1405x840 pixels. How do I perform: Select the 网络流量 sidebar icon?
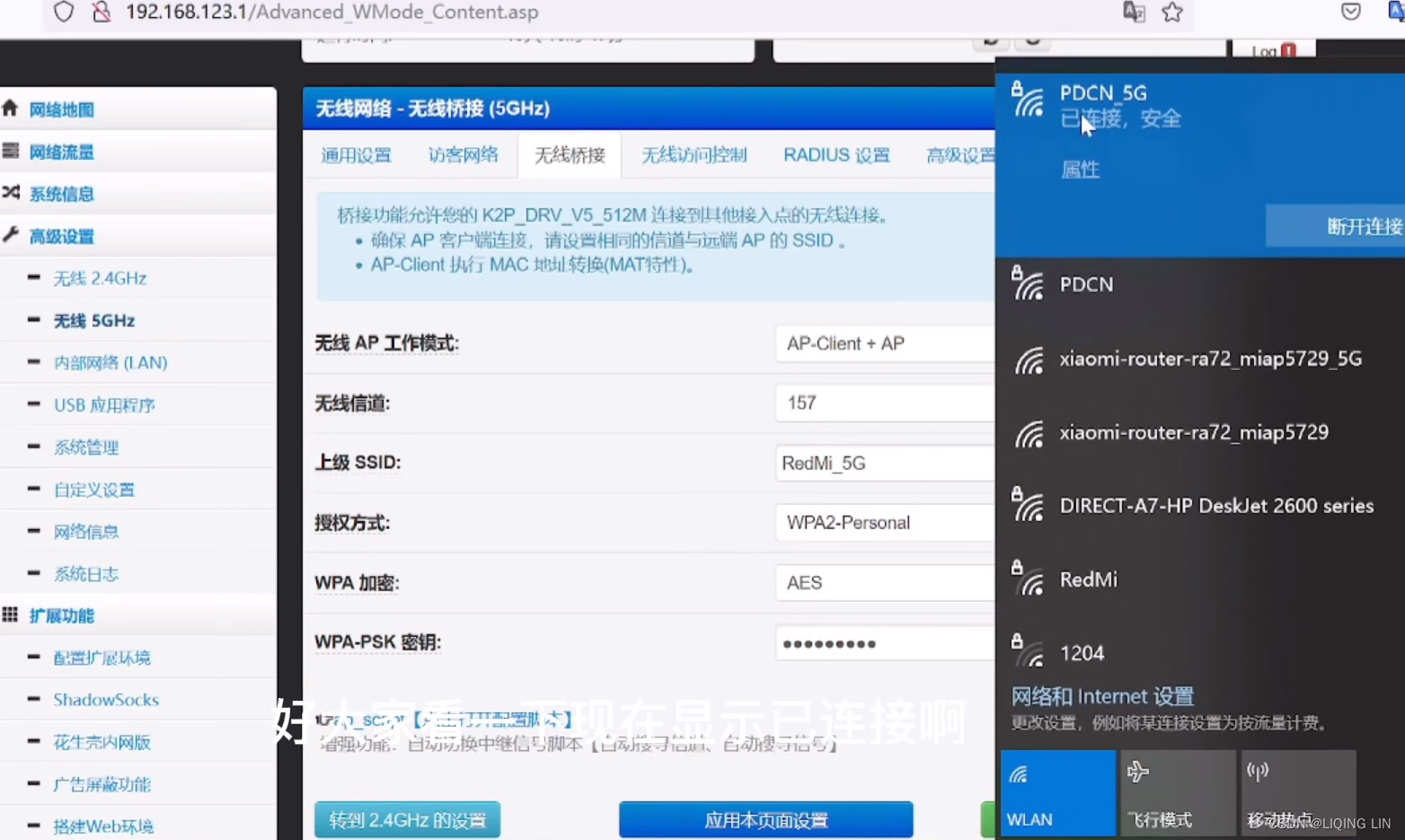[12, 151]
